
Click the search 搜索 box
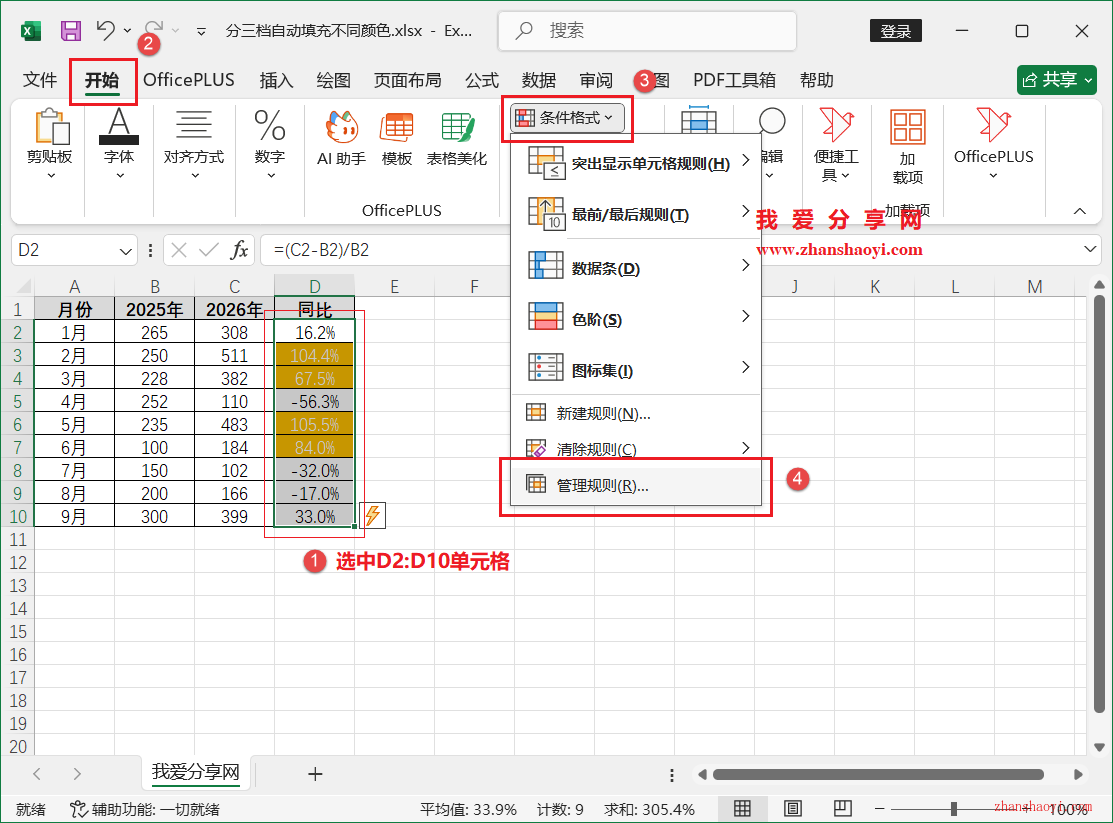tap(647, 31)
